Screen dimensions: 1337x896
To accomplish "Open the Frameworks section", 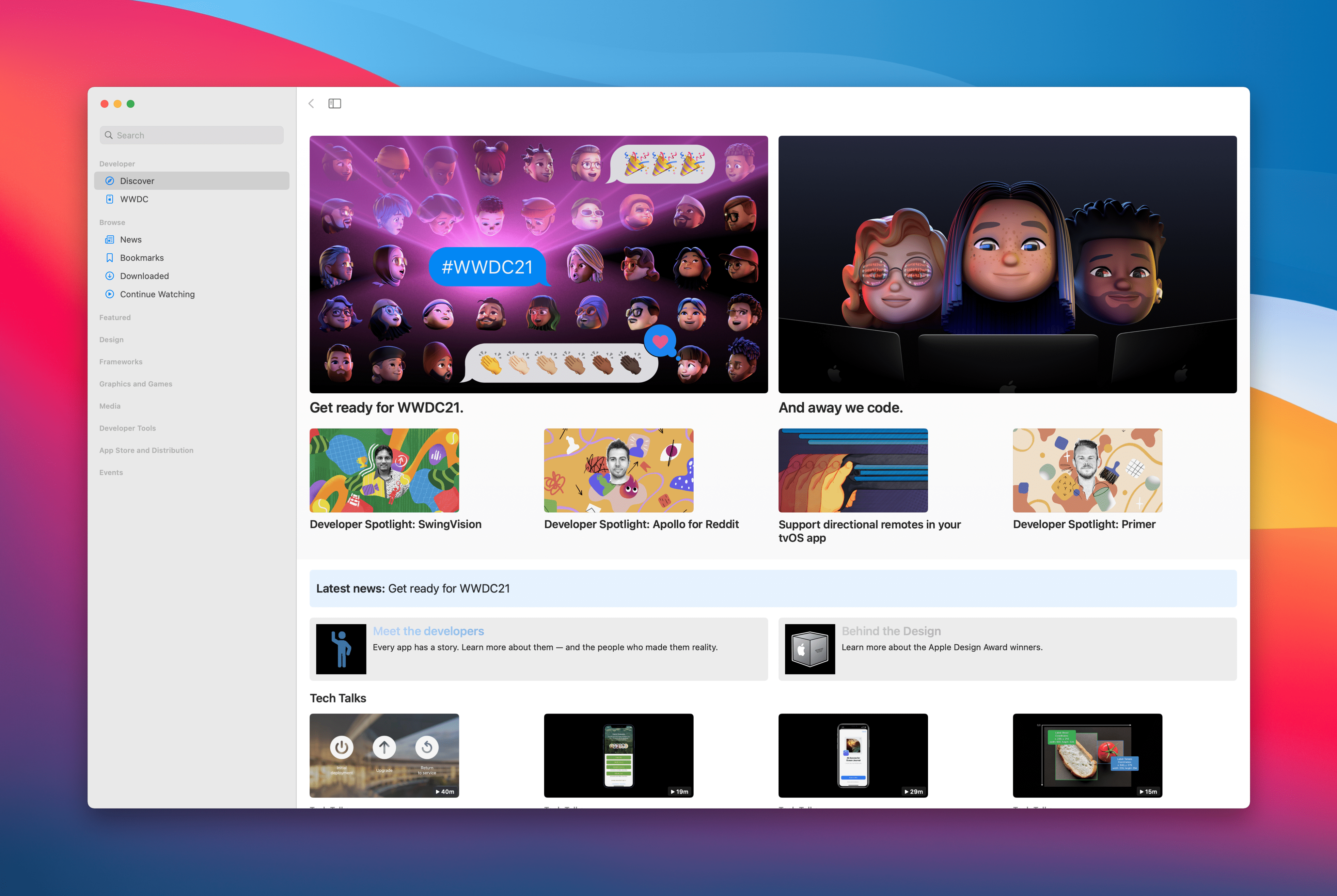I will 120,361.
